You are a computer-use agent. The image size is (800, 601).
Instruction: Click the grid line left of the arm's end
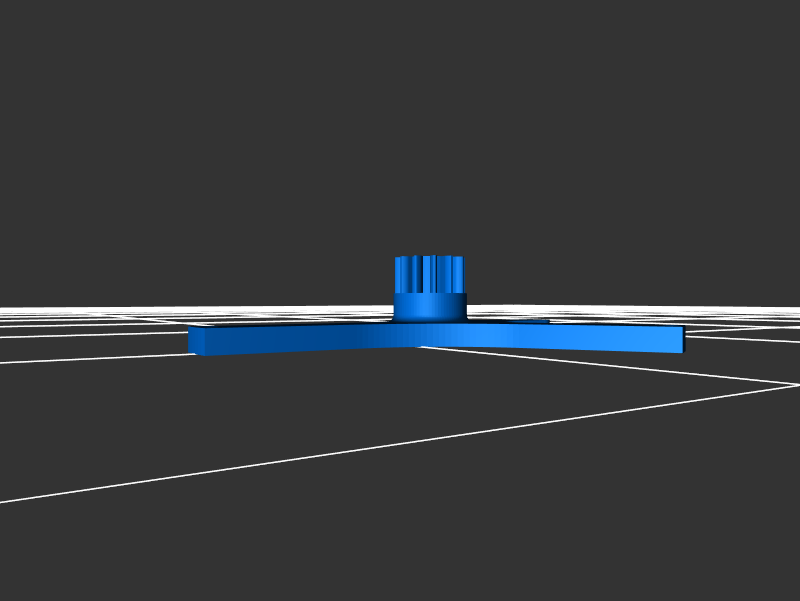click(x=100, y=357)
